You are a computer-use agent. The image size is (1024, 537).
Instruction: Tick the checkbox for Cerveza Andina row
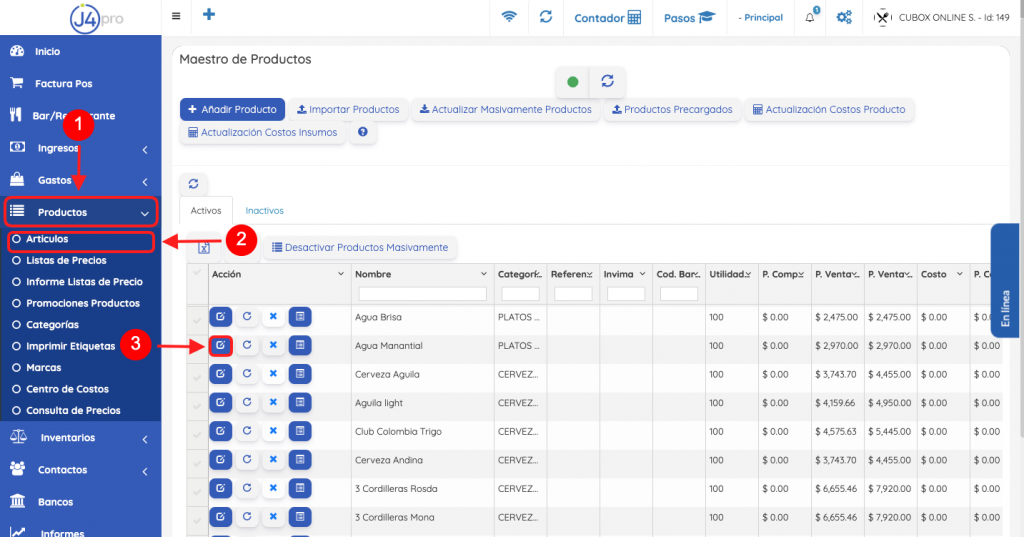(197, 461)
